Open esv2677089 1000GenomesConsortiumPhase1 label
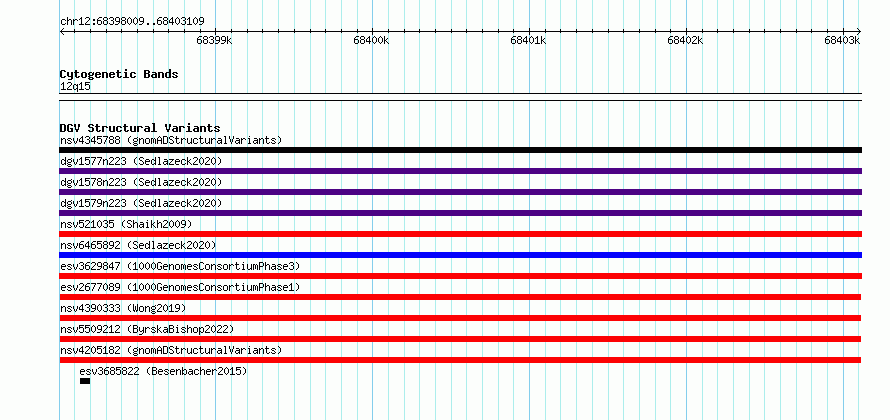 180,287
